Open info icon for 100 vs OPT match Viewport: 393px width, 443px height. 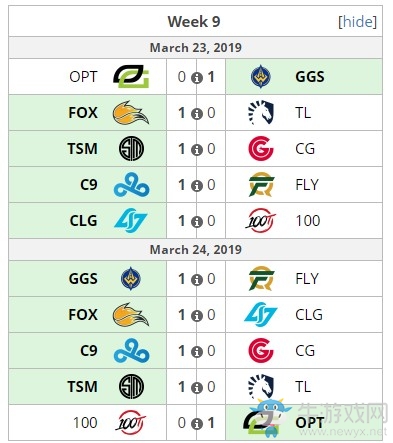[x=197, y=424]
